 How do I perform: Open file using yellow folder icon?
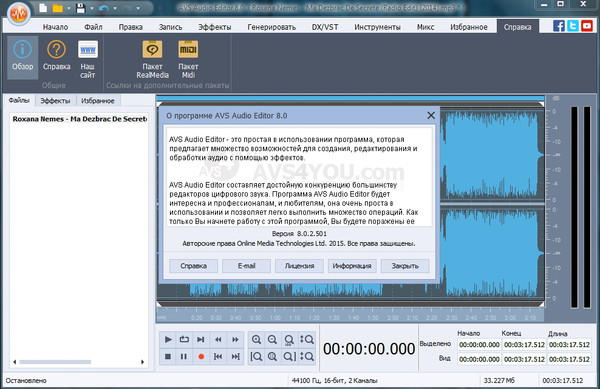[x=57, y=8]
